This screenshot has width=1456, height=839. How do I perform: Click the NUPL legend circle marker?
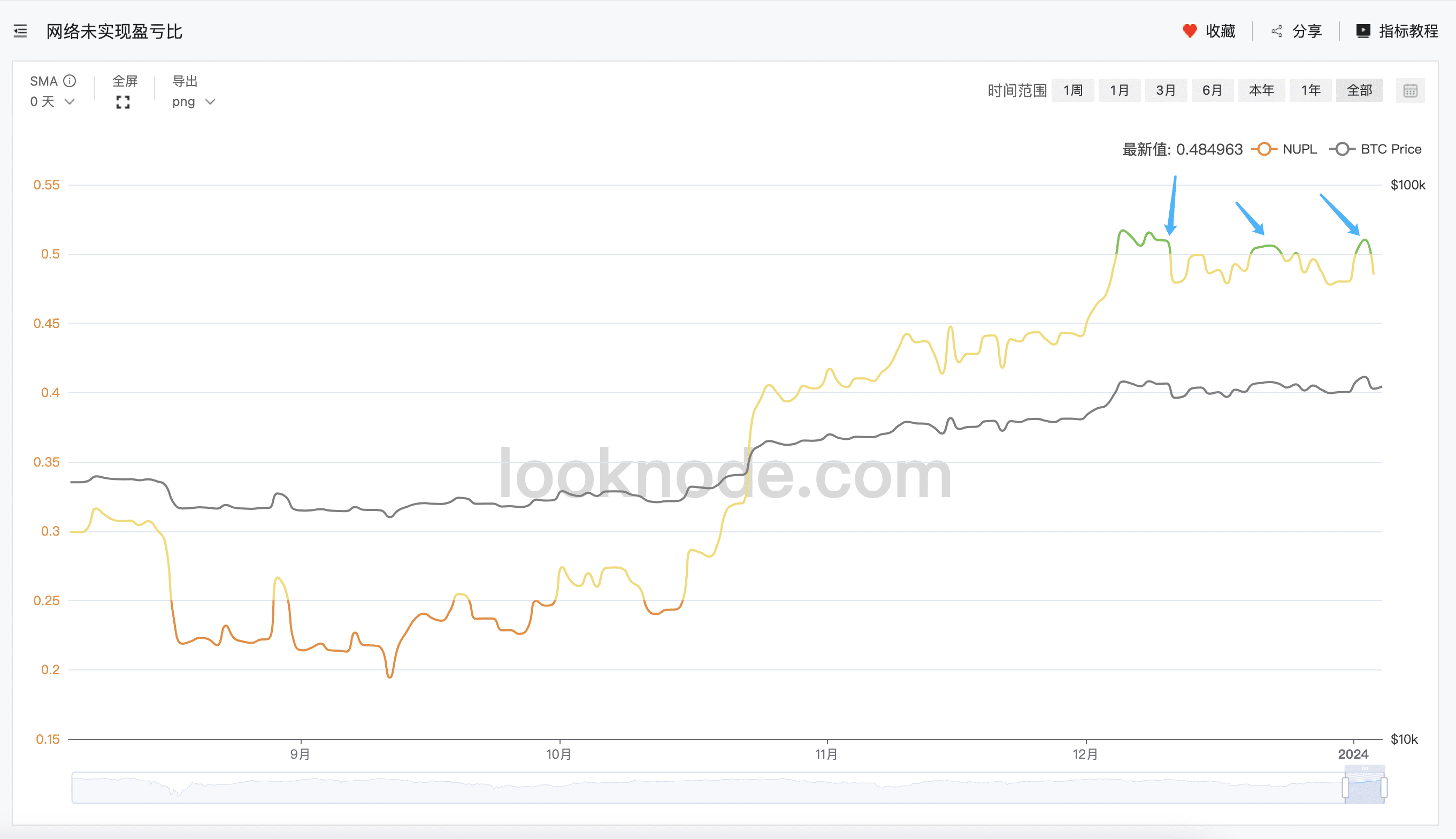pos(1265,149)
